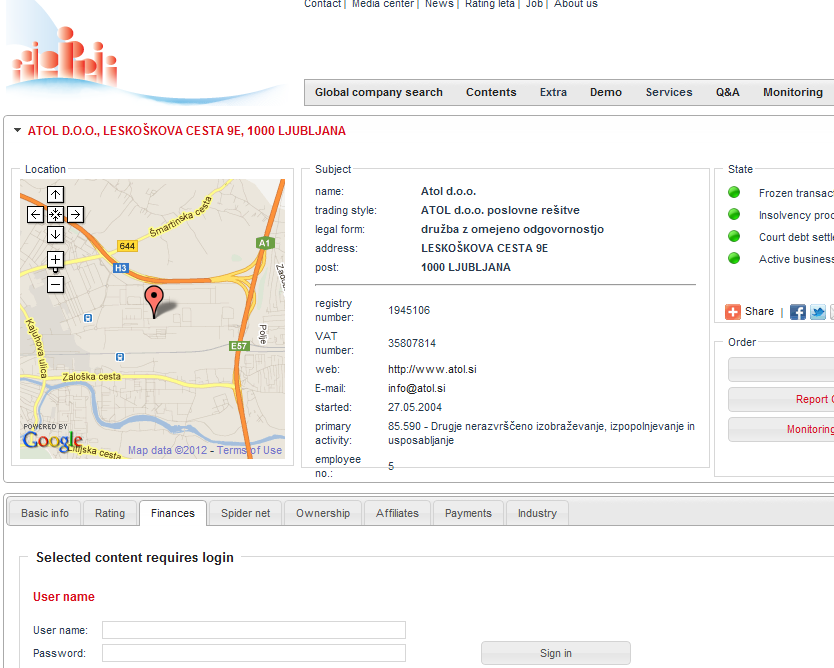This screenshot has height=668, width=834.
Task: Open the Global company search menu
Action: click(378, 92)
